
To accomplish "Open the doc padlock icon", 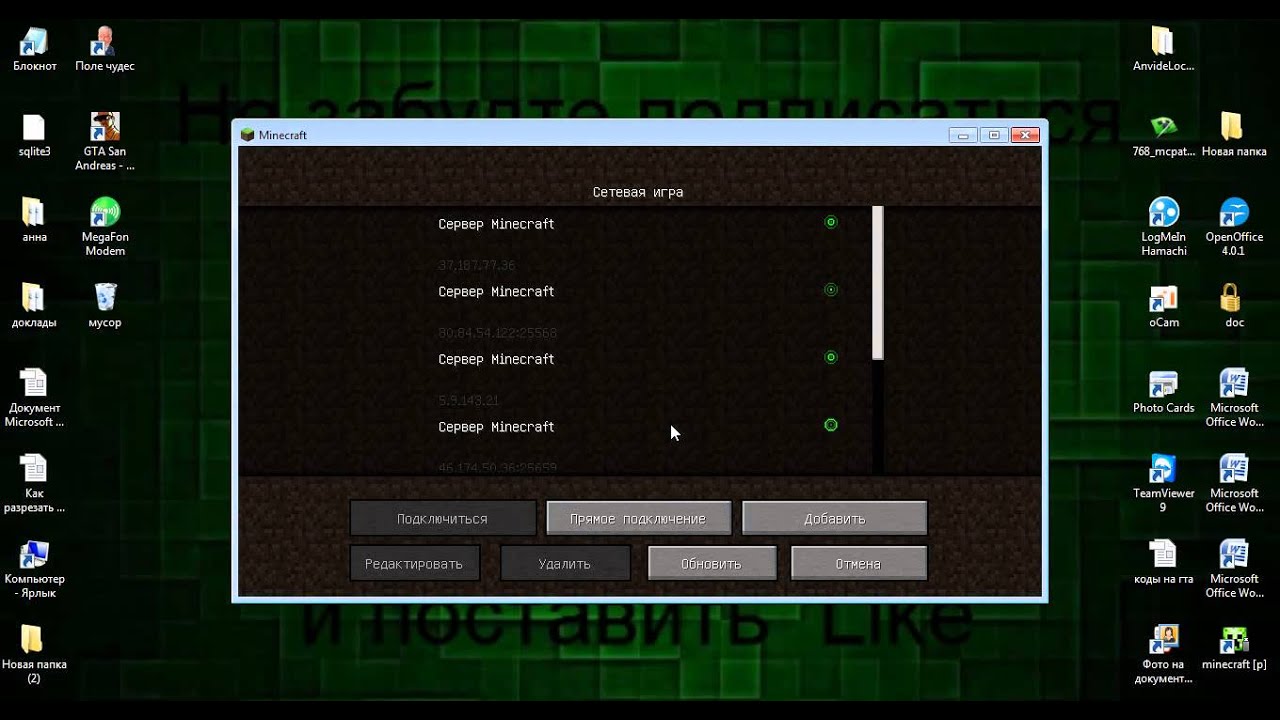I will coord(1233,306).
